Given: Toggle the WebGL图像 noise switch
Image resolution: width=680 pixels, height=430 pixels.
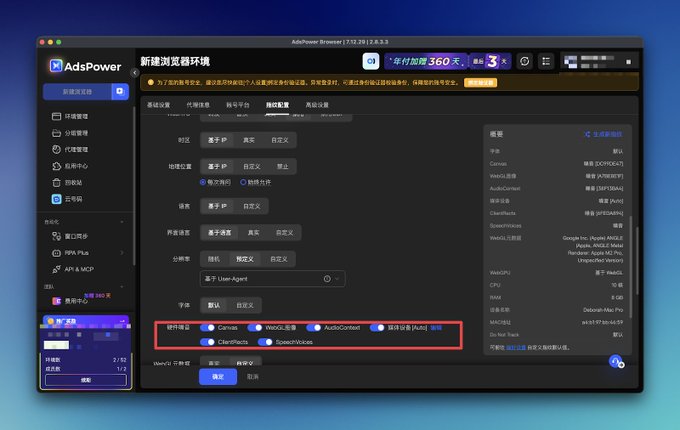Looking at the screenshot, I should (x=255, y=328).
